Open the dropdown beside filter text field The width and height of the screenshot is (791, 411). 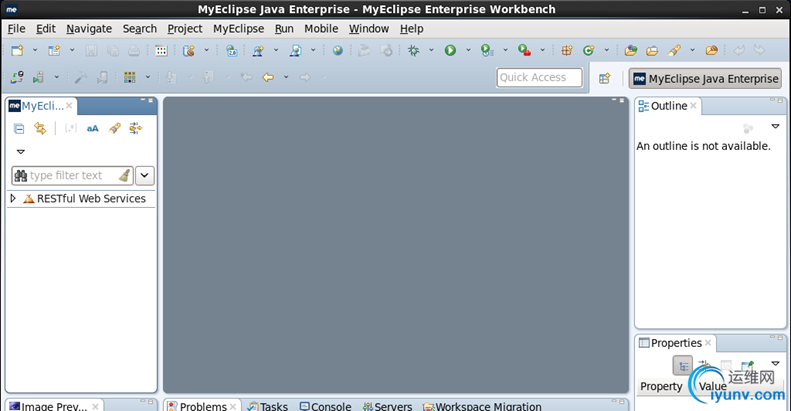(x=145, y=175)
